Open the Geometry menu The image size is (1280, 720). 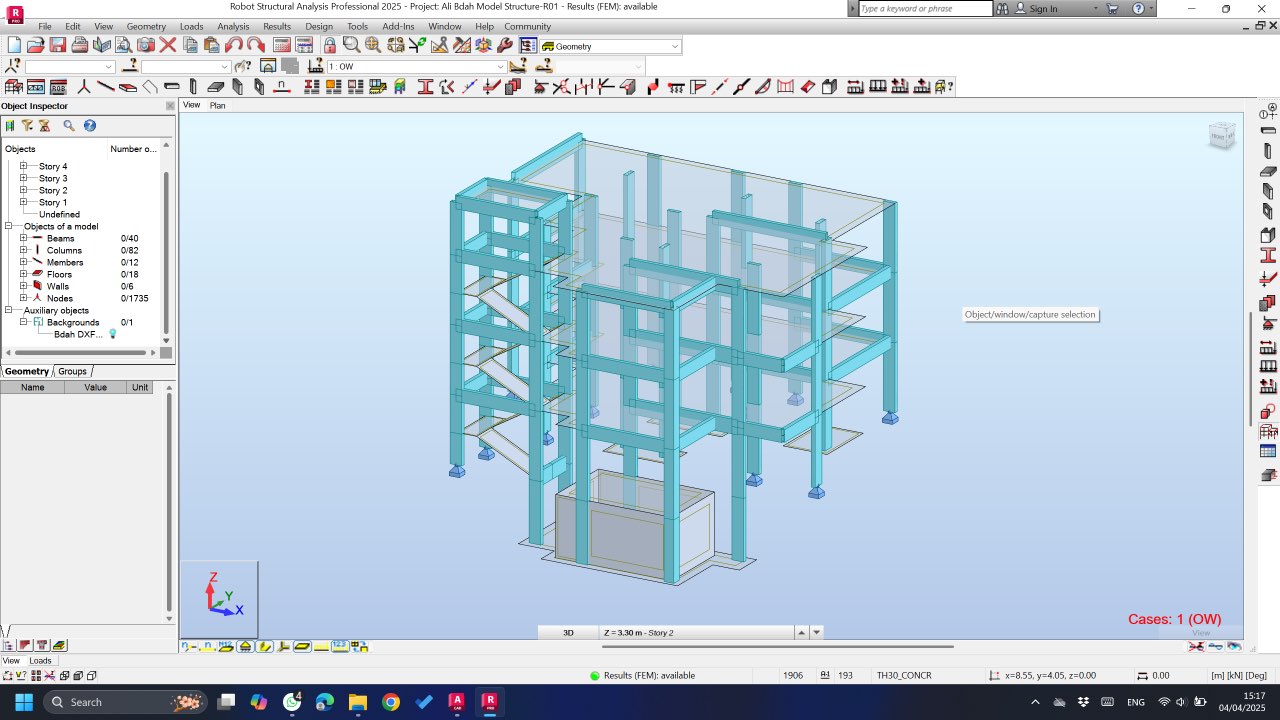pos(146,26)
